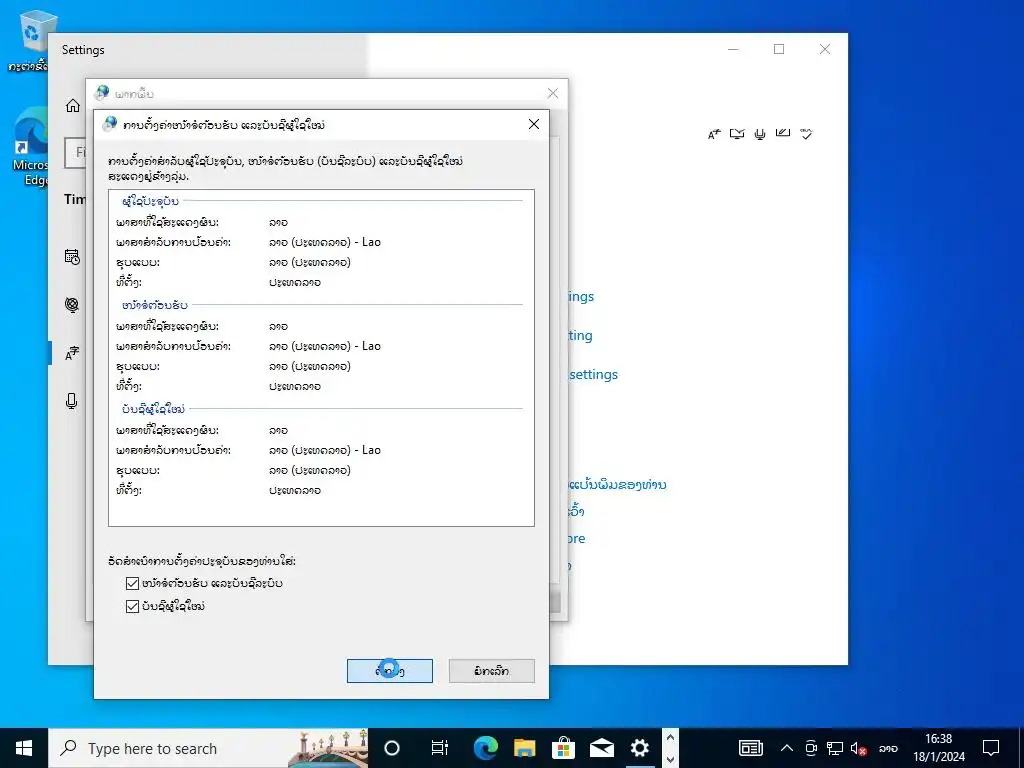Open Microsoft Store from the taskbar
The width and height of the screenshot is (1024, 768).
563,748
